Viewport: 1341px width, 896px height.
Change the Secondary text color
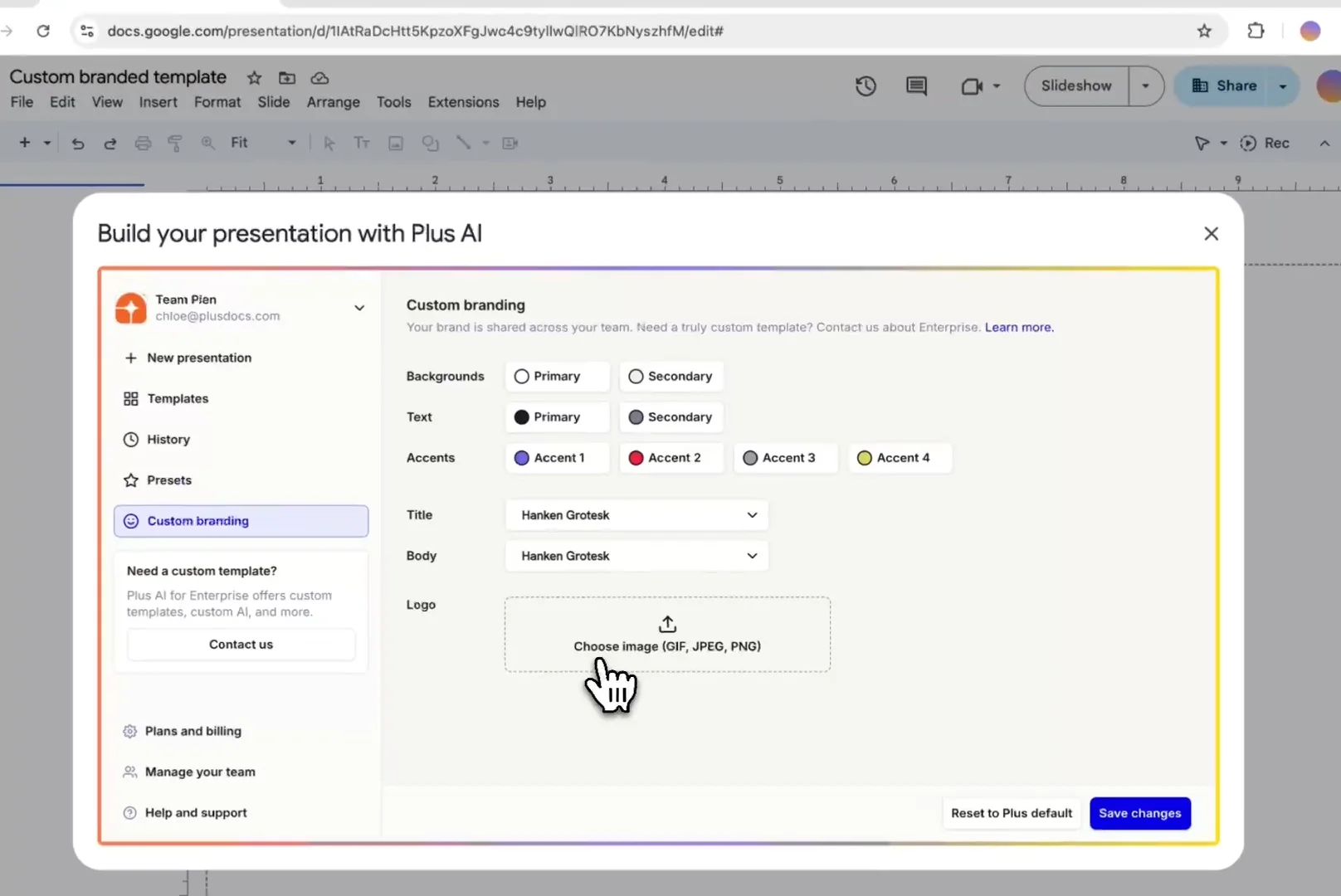tap(671, 417)
